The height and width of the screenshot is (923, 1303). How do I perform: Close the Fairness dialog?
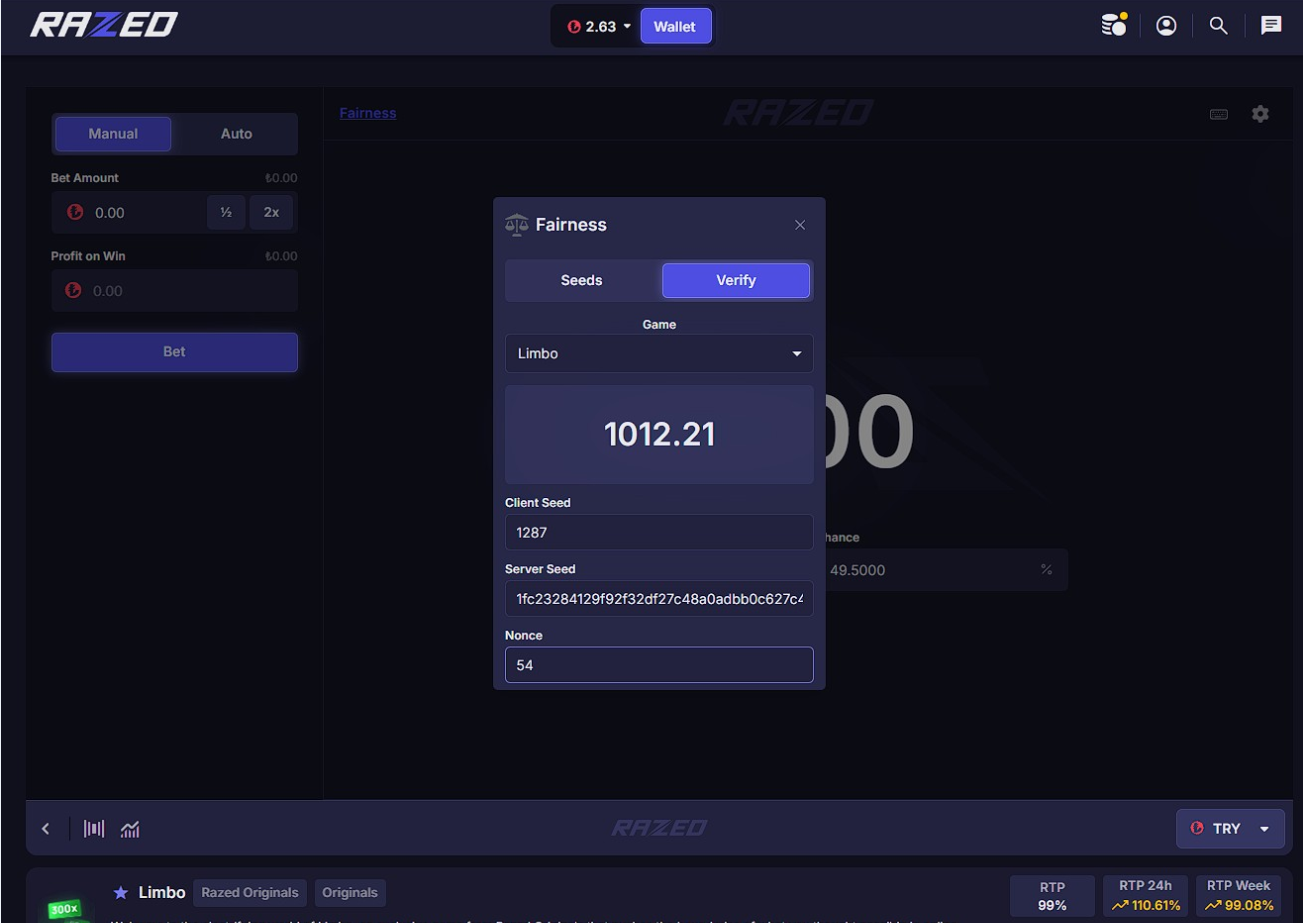point(800,225)
